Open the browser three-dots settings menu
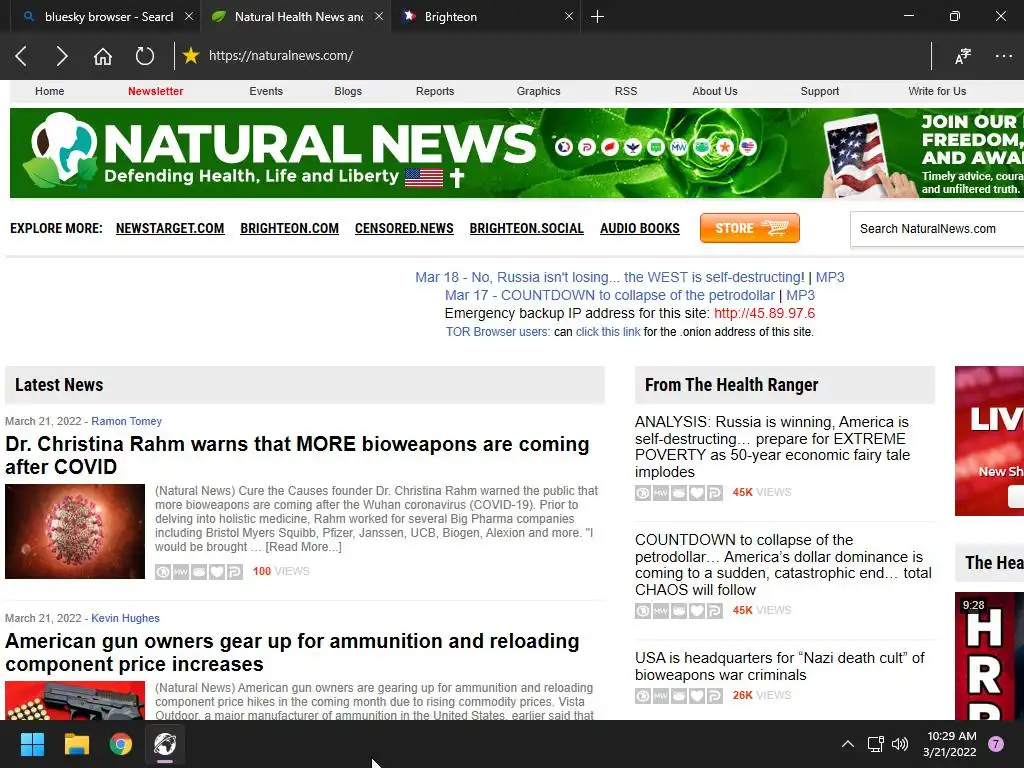The image size is (1024, 768). click(1004, 56)
